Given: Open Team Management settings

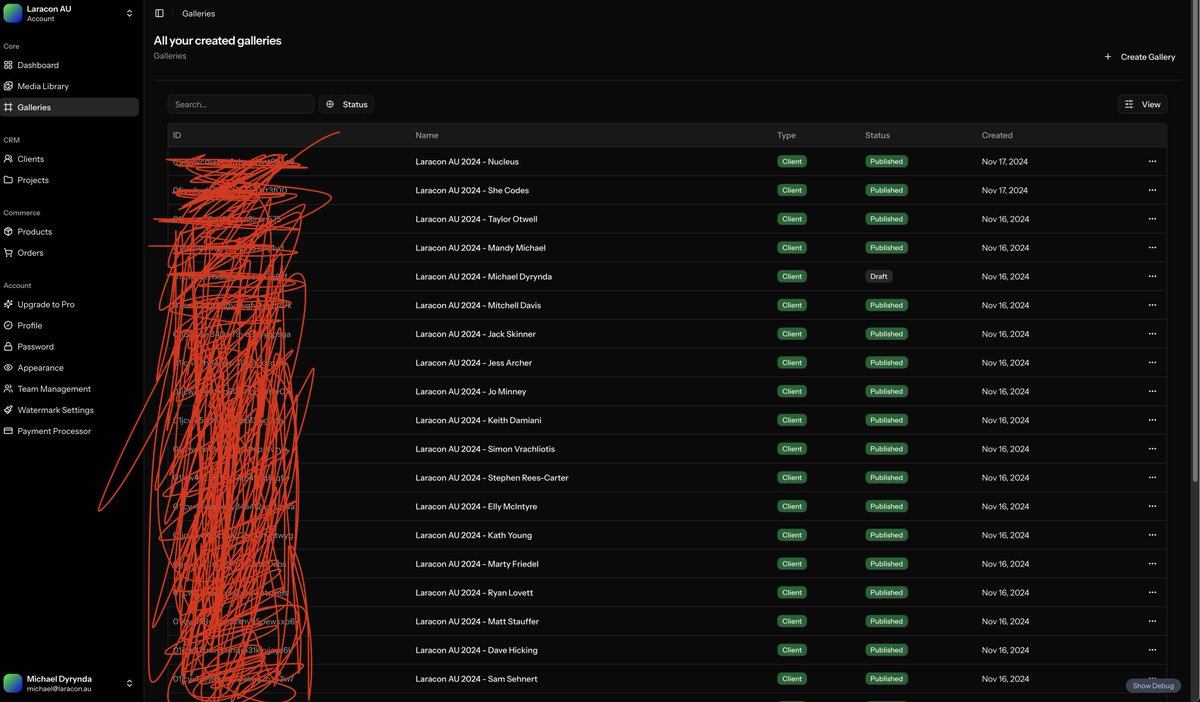Looking at the screenshot, I should [69, 389].
